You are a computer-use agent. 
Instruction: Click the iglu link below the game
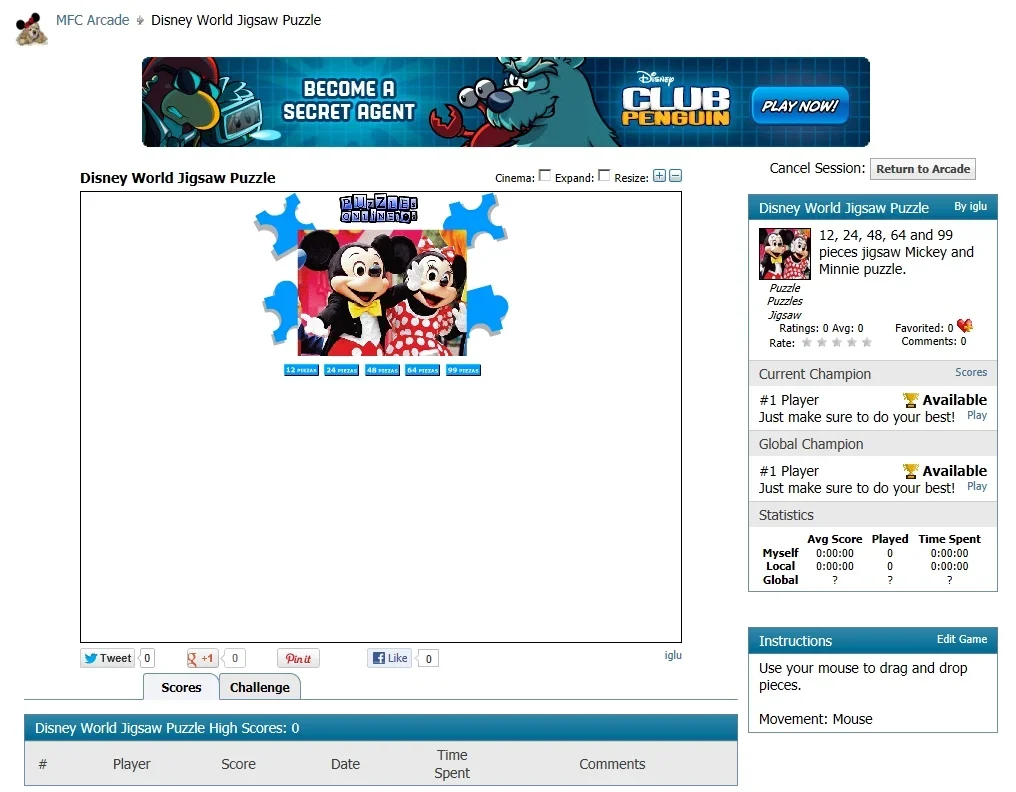[x=673, y=655]
